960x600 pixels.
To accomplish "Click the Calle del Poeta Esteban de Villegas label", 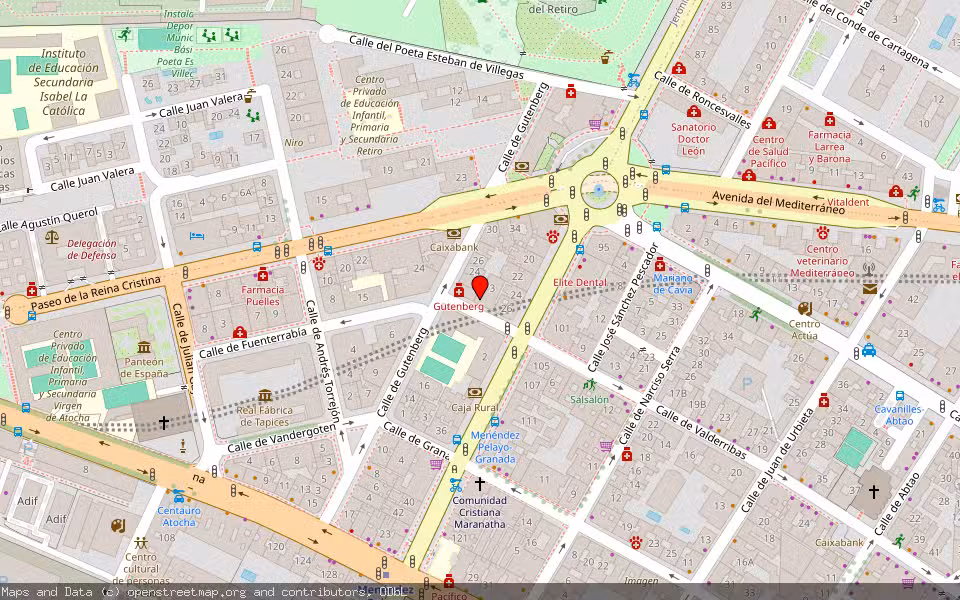I will click(437, 57).
